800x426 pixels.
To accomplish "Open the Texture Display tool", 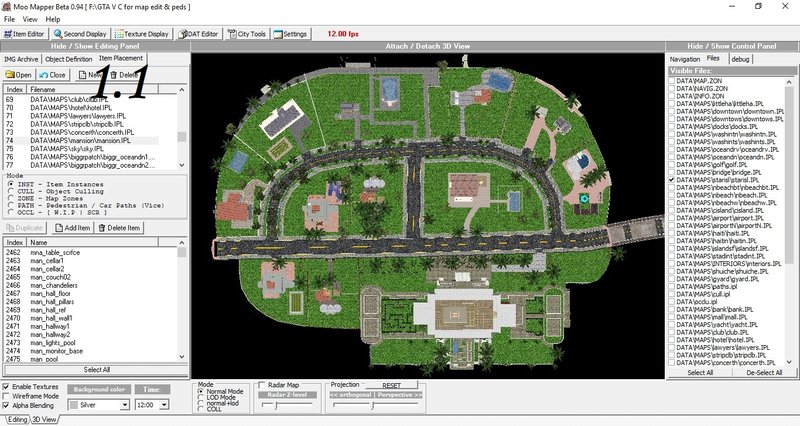I will (142, 34).
